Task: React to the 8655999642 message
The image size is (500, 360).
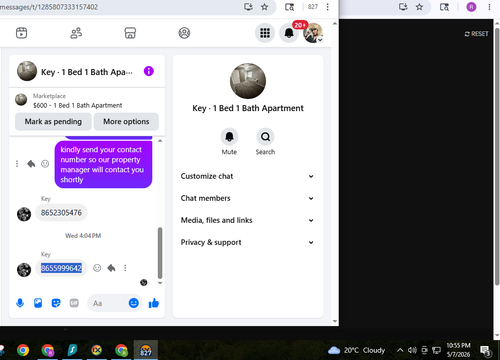Action: pyautogui.click(x=97, y=268)
